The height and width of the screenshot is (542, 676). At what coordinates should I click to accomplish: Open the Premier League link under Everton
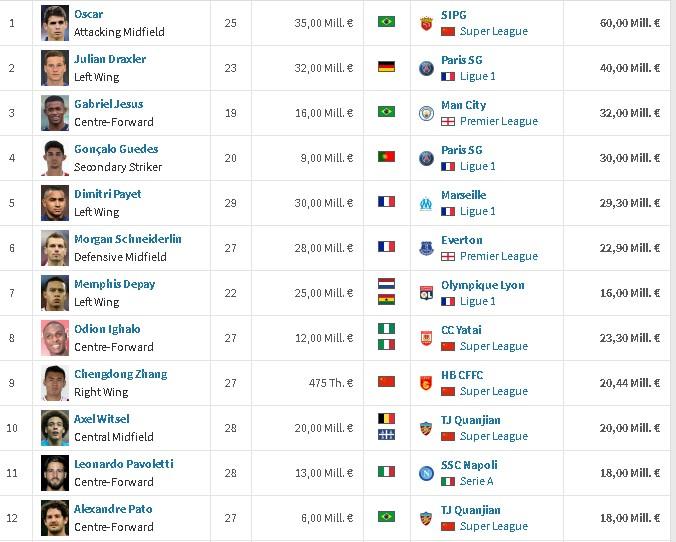[499, 256]
